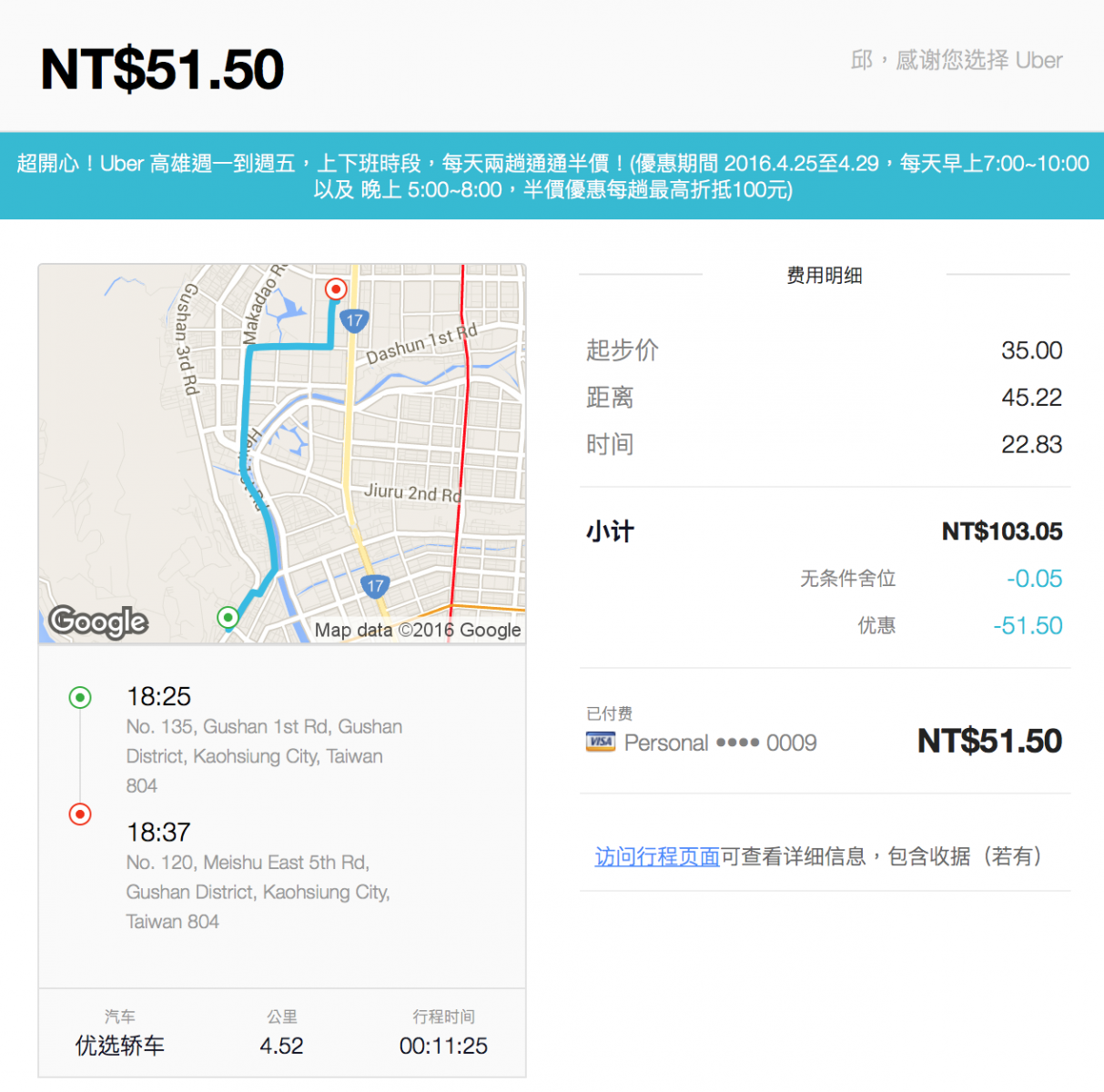This screenshot has height=1092, width=1104.
Task: Click the green pickup marker beside 18:25
Action: click(80, 698)
